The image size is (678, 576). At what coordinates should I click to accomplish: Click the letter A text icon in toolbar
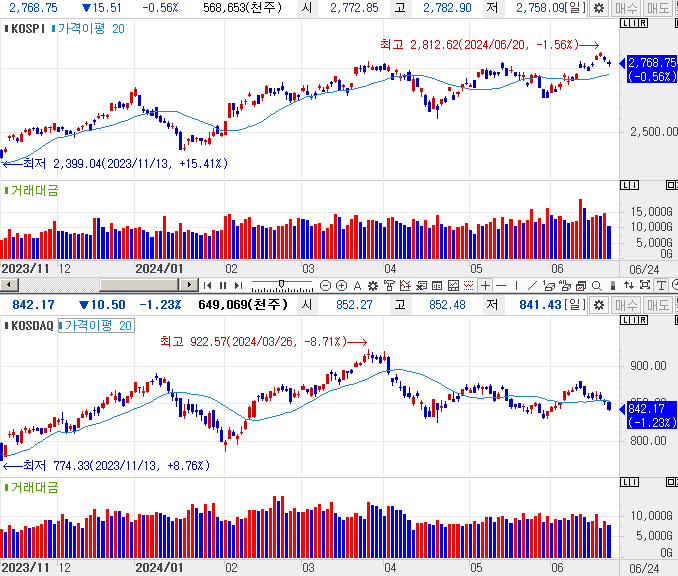(x=357, y=285)
